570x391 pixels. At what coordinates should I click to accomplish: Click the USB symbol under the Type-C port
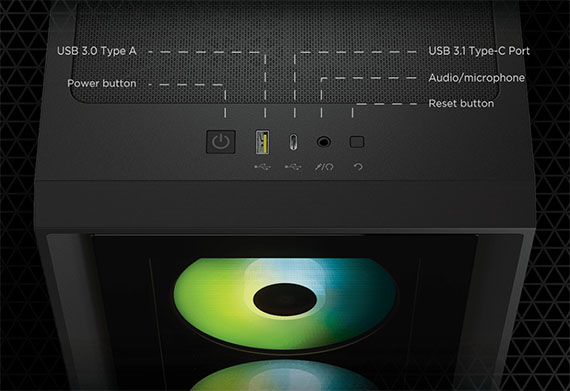coord(293,167)
